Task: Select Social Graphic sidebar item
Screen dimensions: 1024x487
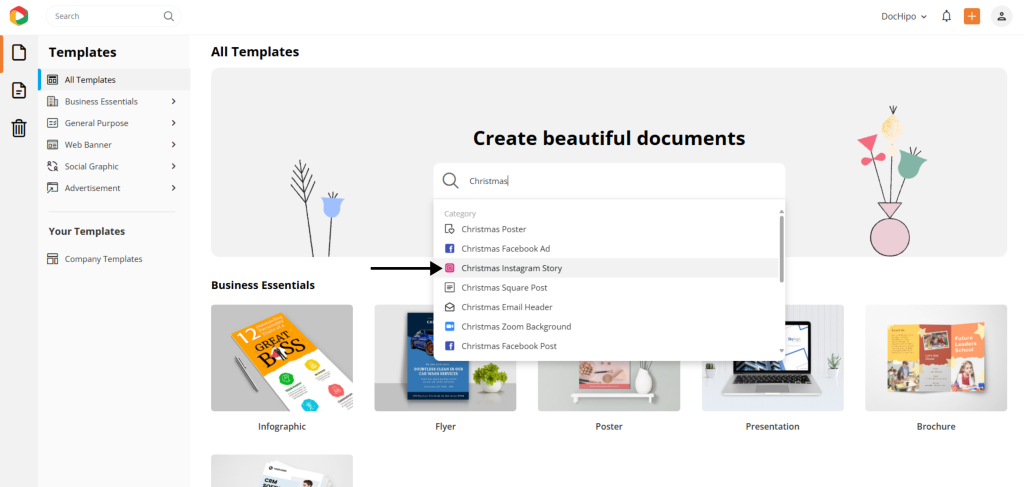Action: pos(114,166)
